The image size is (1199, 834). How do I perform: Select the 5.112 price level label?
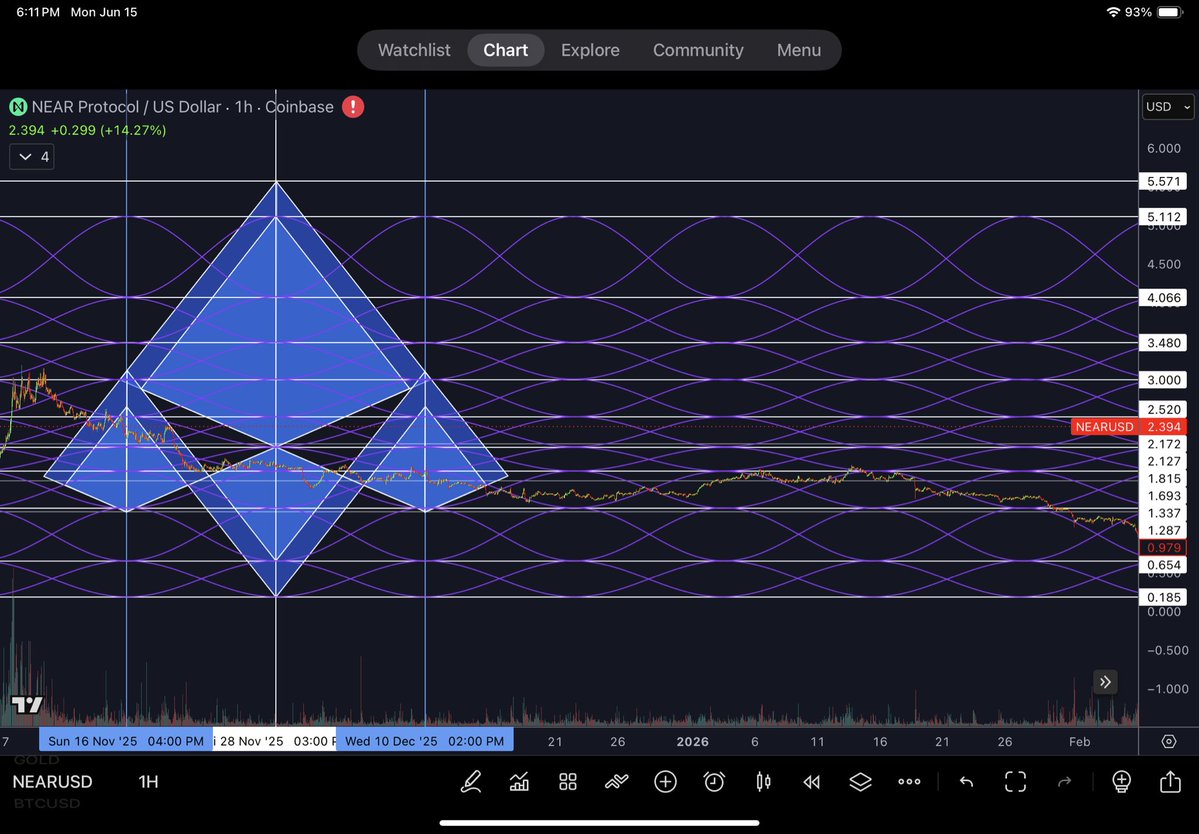click(1163, 217)
